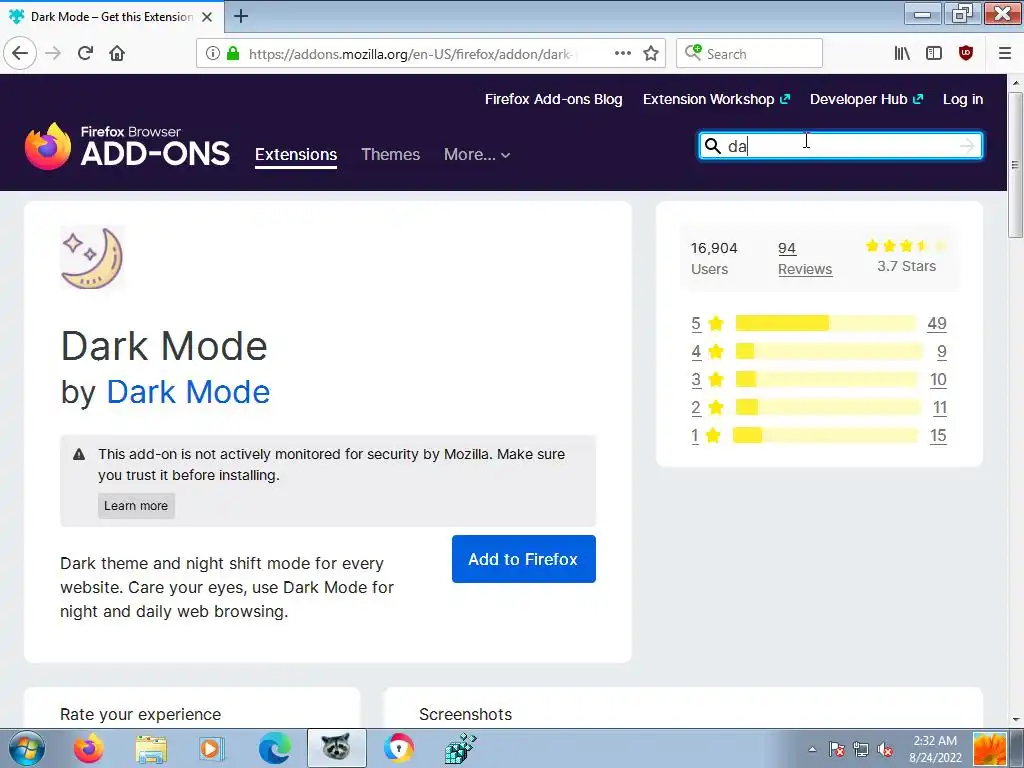
Task: Open Firefox from the taskbar
Action: 88,748
